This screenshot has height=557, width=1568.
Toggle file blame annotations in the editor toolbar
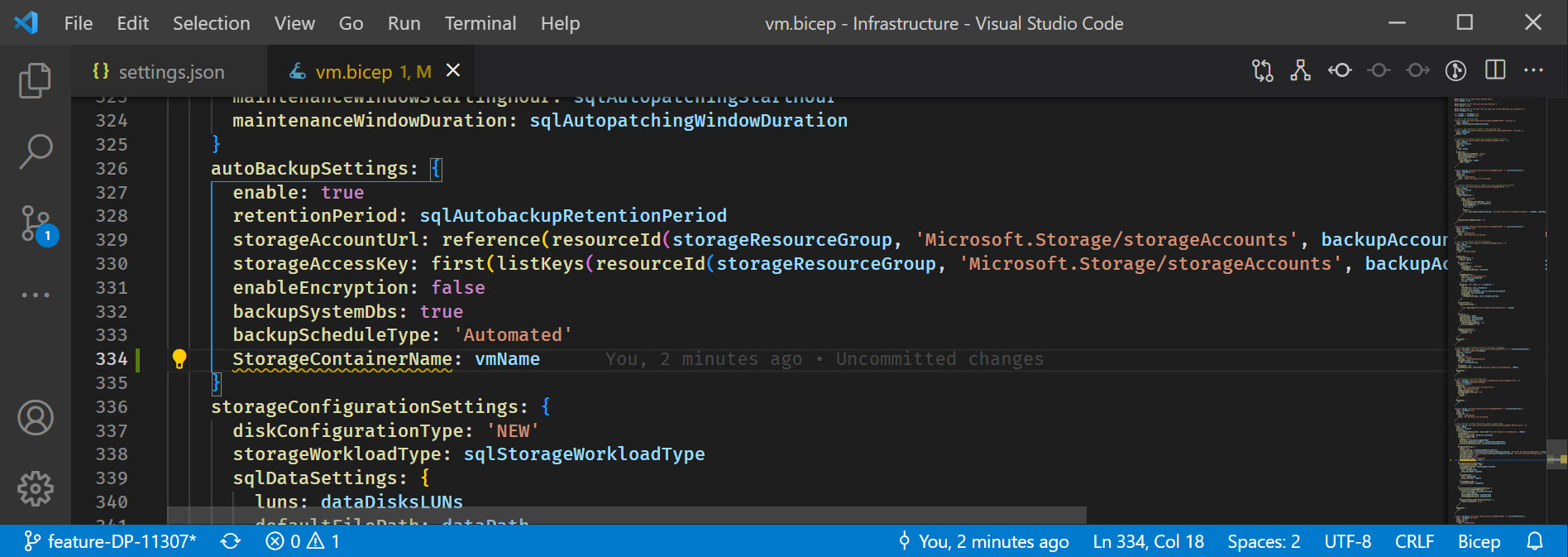1456,71
